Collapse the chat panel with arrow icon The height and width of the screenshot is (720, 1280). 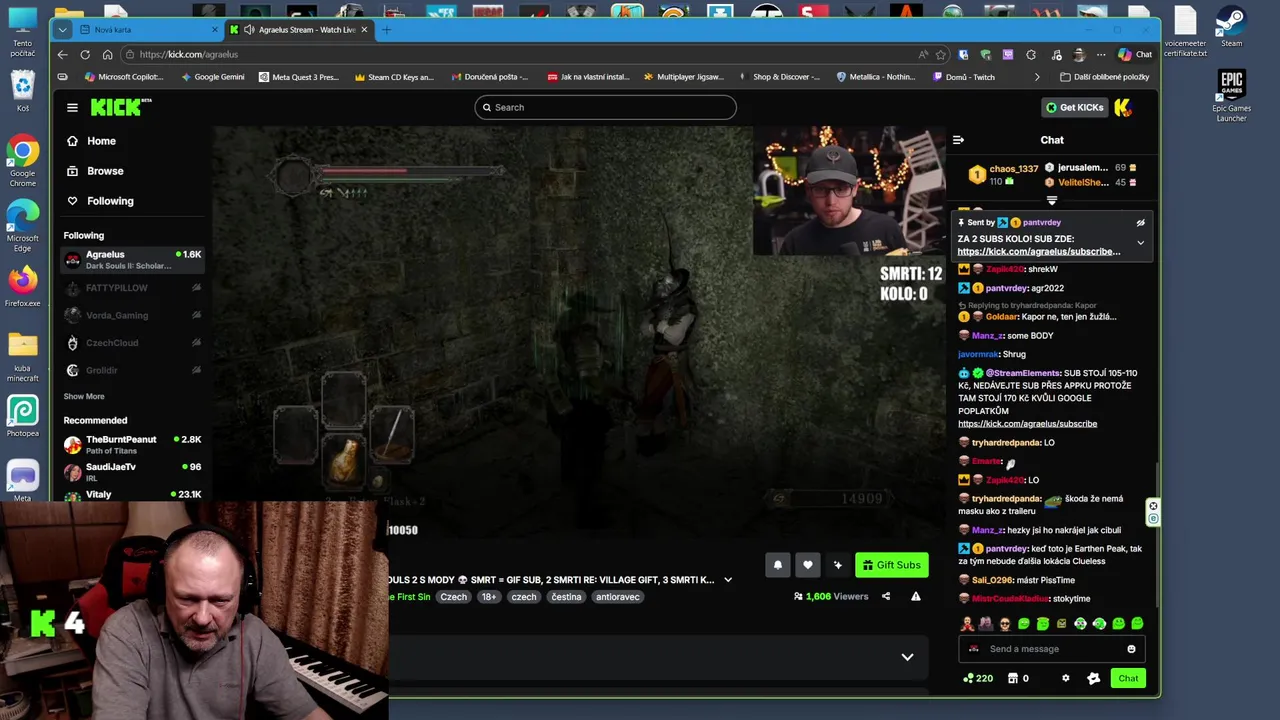click(x=958, y=140)
